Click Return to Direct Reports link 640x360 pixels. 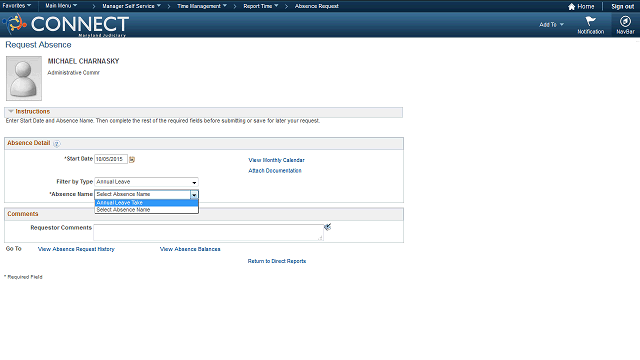[277, 261]
